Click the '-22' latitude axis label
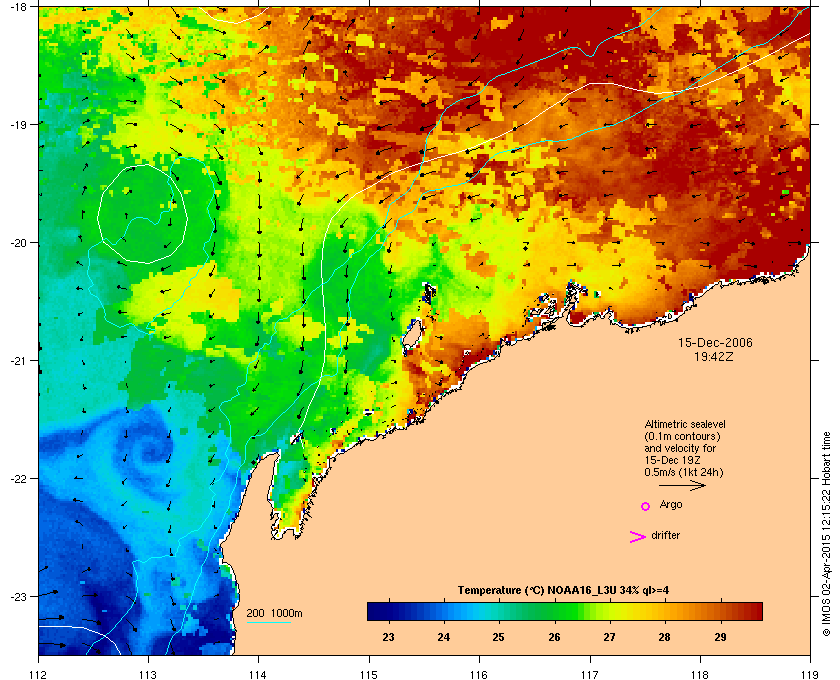This screenshot has width=840, height=680. pos(18,478)
